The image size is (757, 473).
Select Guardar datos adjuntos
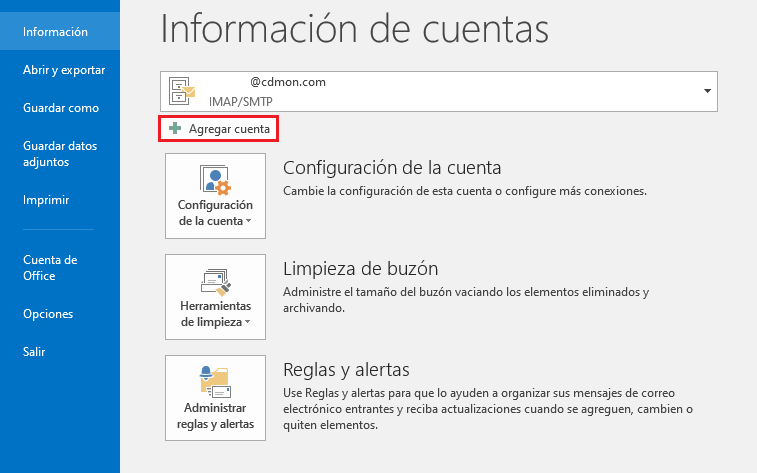coord(60,153)
